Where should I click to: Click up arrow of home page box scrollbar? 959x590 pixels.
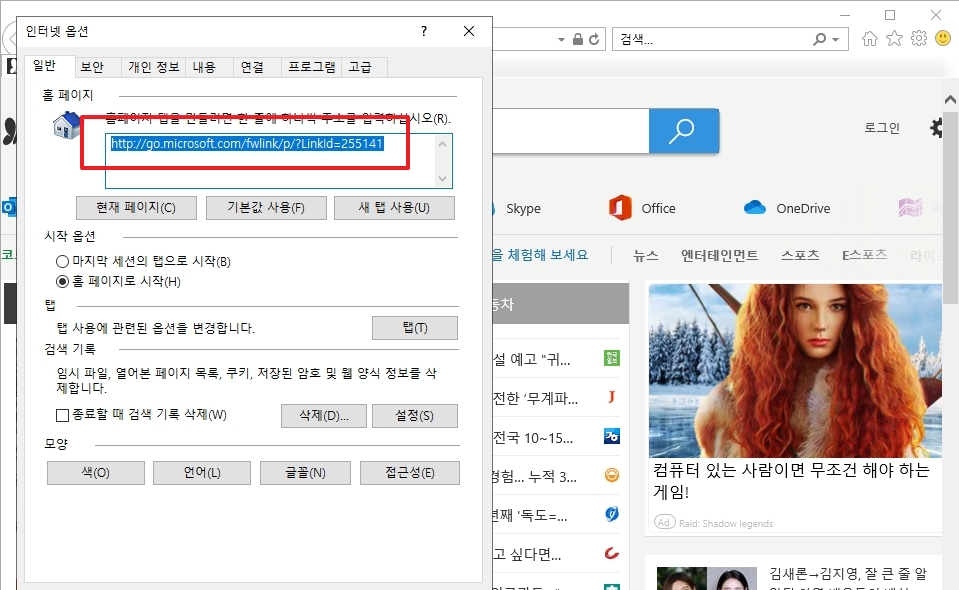point(443,144)
